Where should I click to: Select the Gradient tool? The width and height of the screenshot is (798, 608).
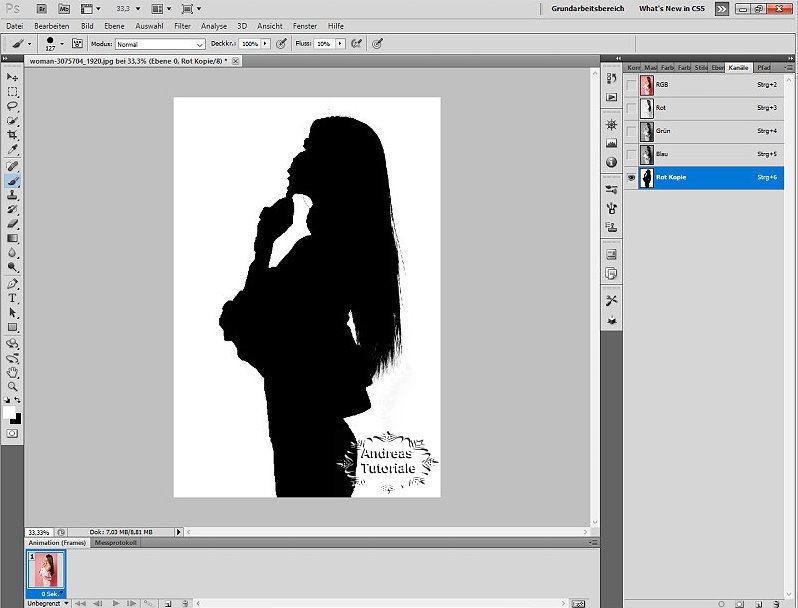12,238
